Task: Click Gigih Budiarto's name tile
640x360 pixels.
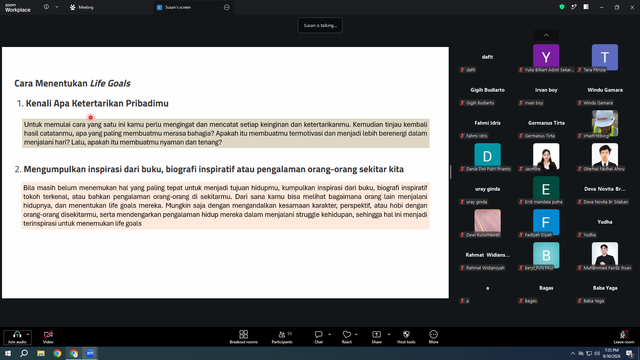Action: [x=487, y=90]
